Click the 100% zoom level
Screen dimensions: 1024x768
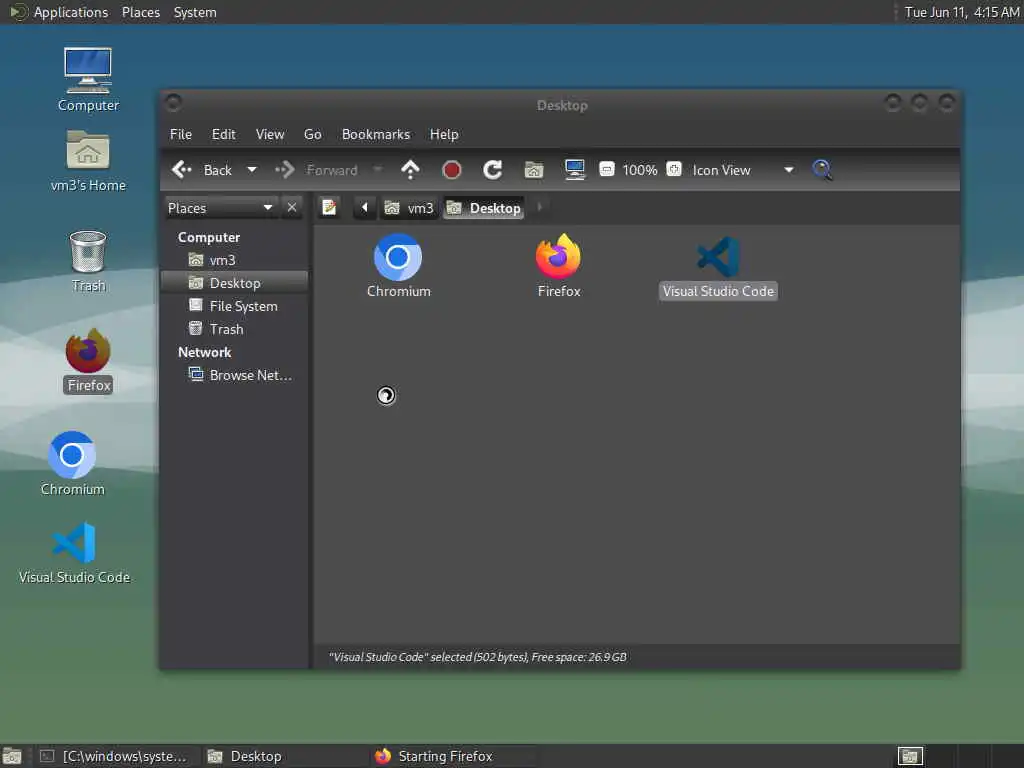coord(639,170)
